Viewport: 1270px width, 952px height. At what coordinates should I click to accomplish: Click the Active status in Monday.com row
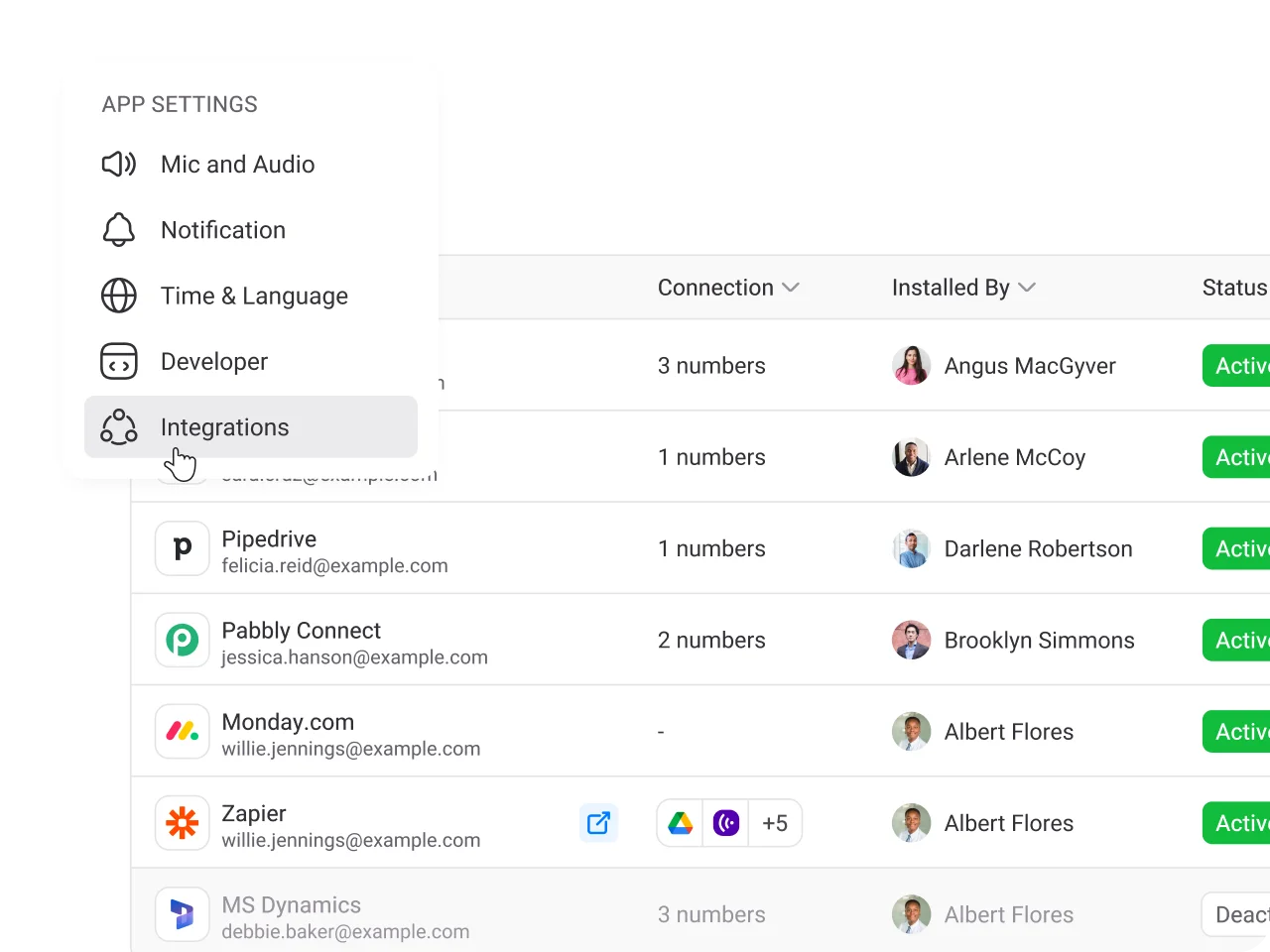click(x=1236, y=732)
